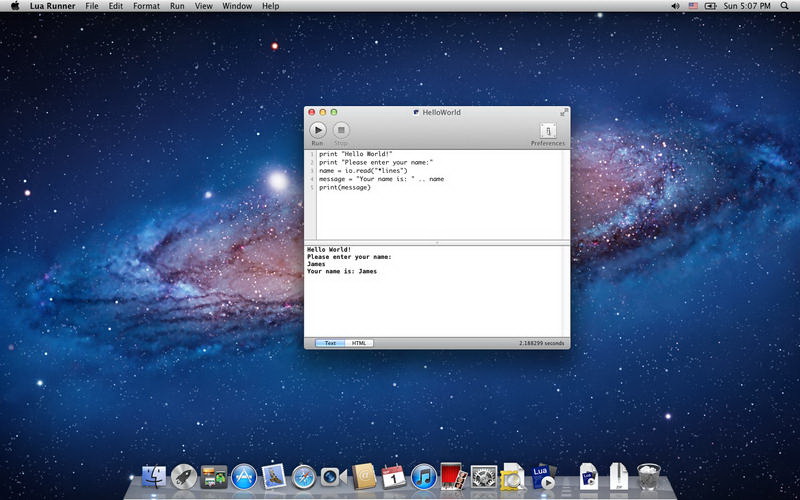Open the App Store dock icon
The height and width of the screenshot is (500, 800).
coord(243,478)
